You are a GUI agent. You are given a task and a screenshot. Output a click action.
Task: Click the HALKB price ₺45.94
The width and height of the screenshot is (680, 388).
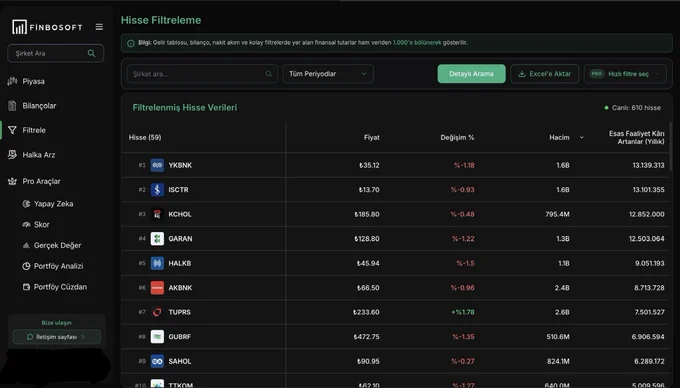tap(368, 263)
